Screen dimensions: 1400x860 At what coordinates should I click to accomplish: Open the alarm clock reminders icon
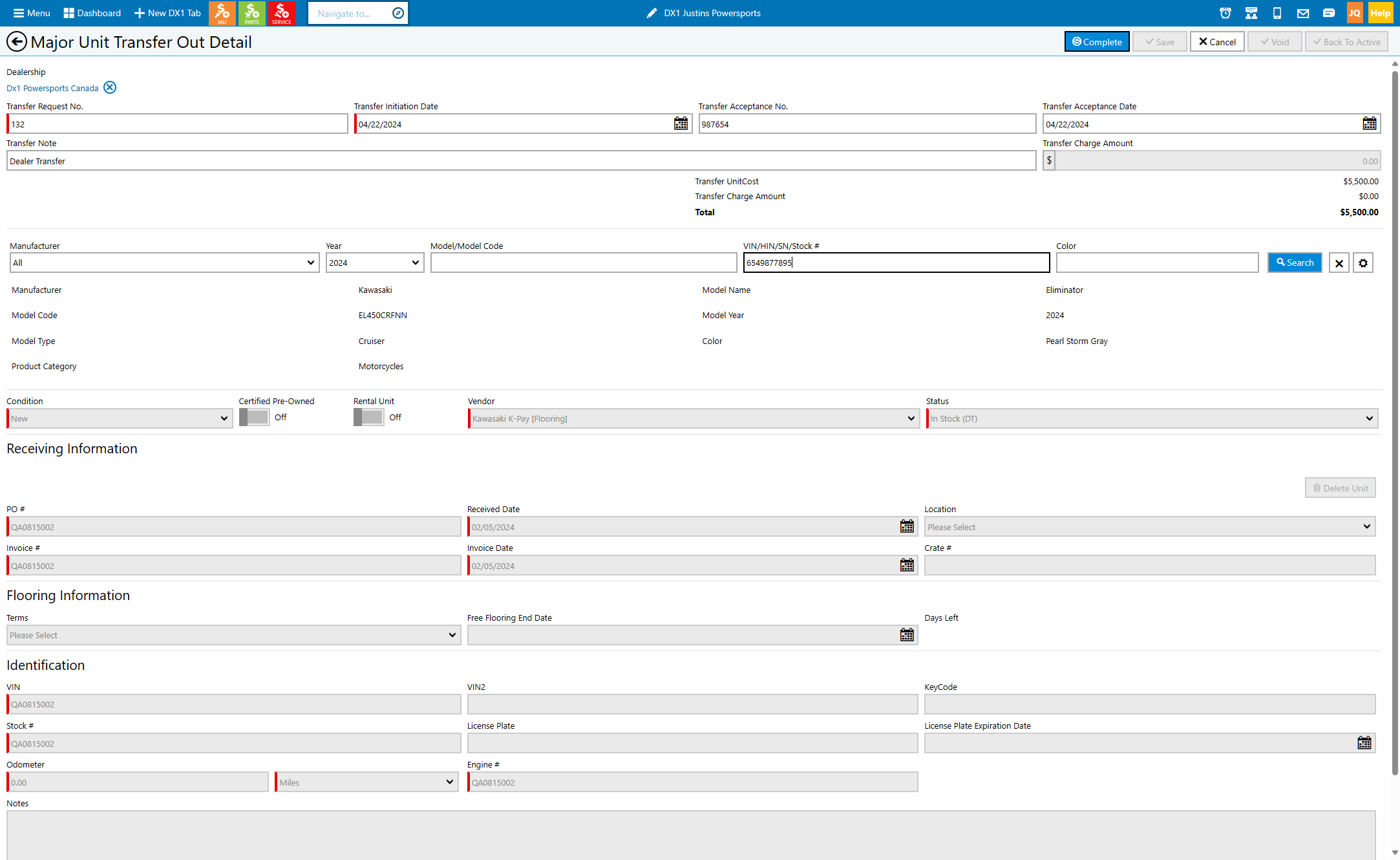[1225, 13]
